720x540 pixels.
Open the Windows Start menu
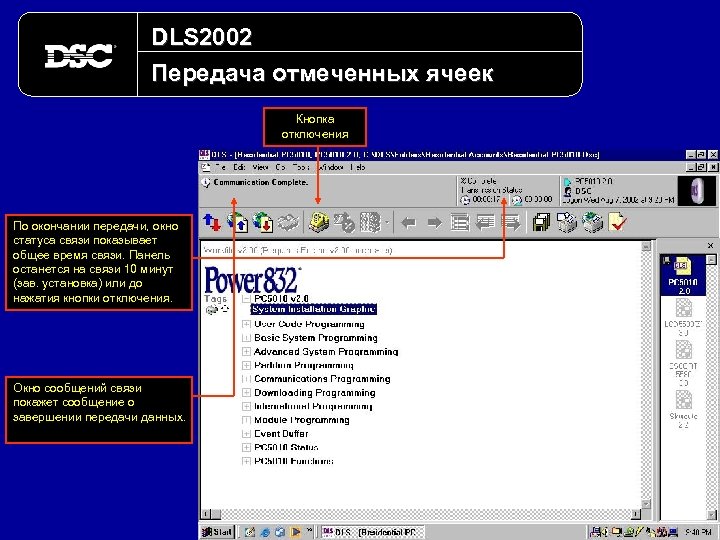(217, 532)
